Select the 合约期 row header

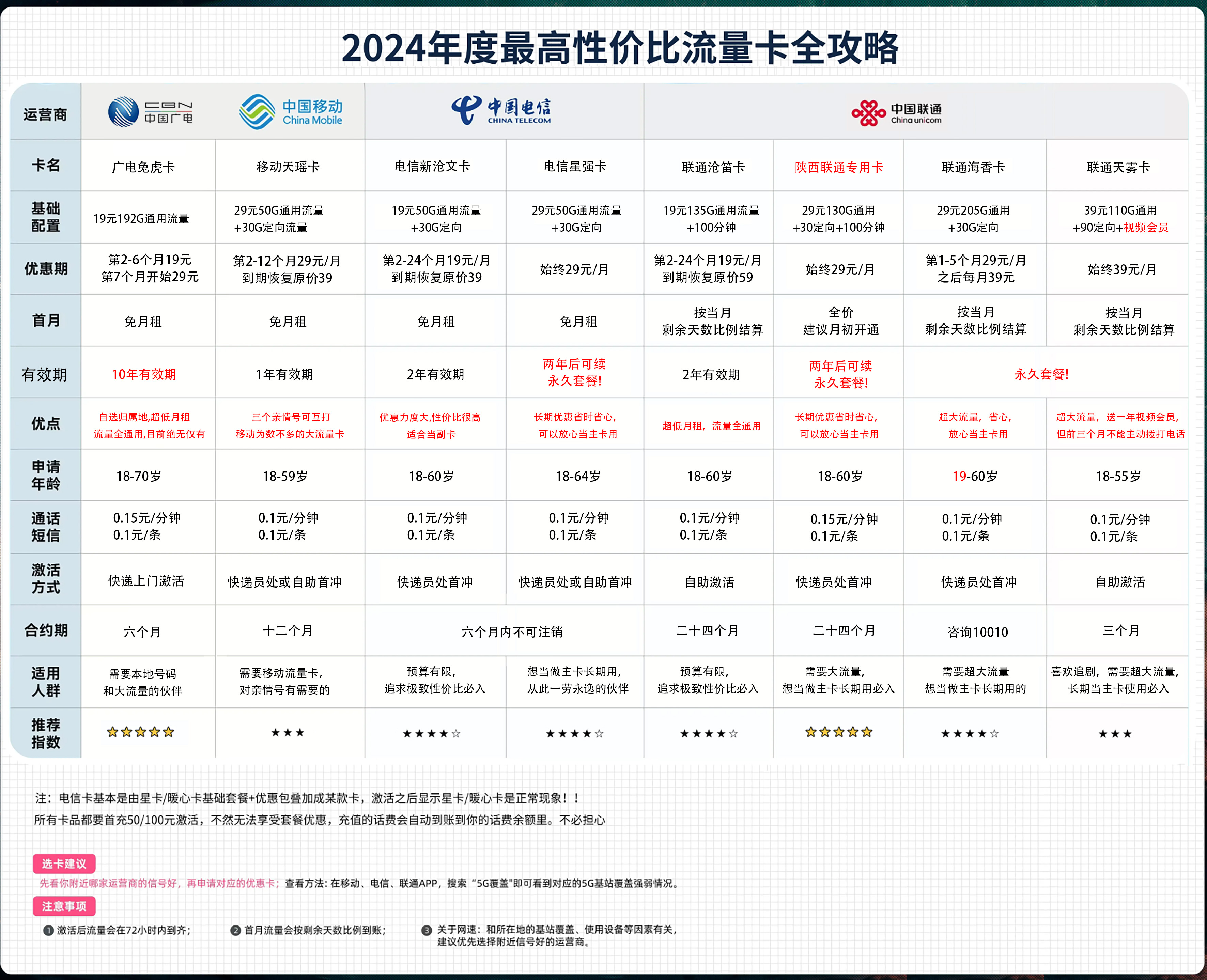(46, 631)
